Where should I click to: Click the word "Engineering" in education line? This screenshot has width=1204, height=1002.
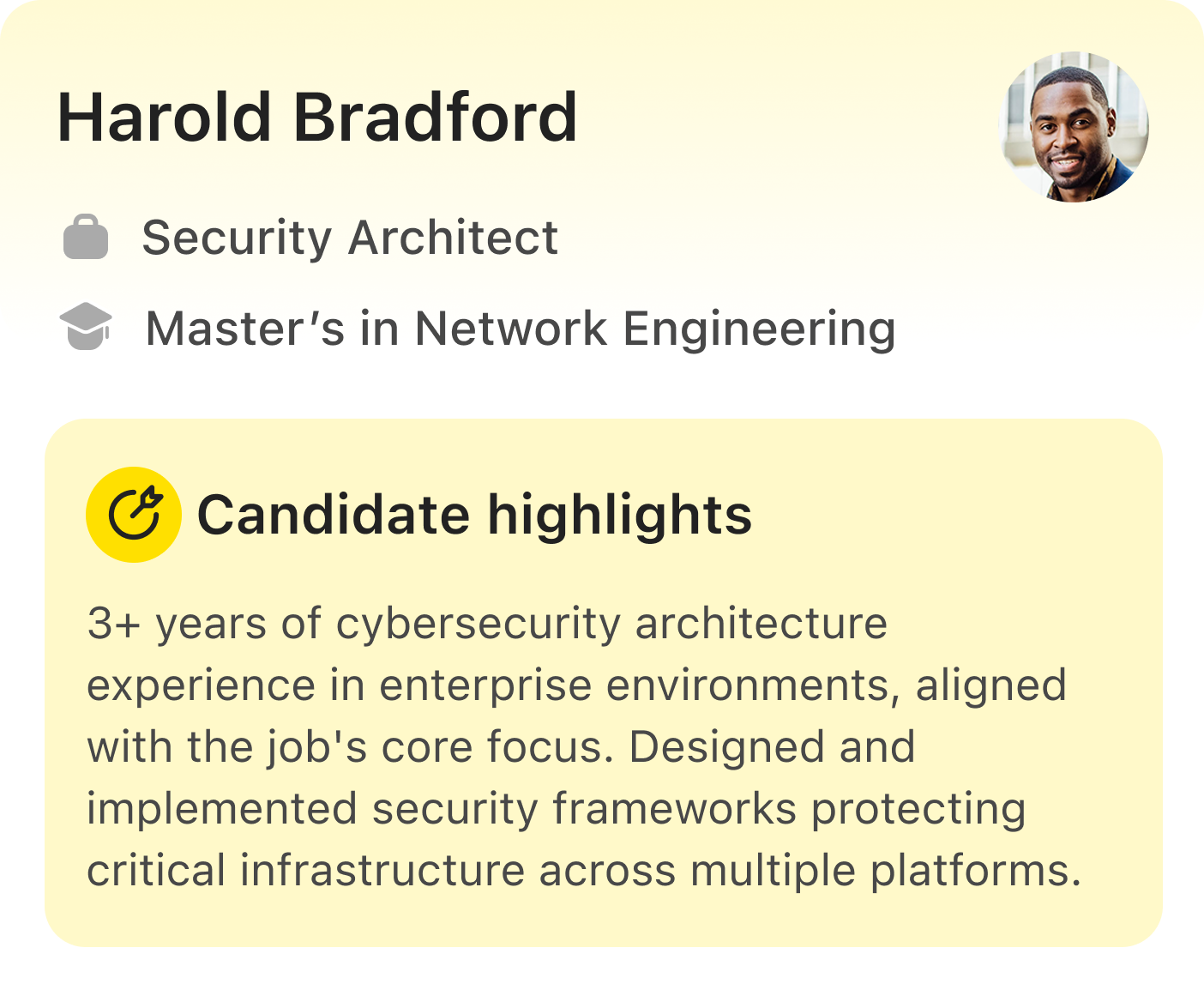759,329
